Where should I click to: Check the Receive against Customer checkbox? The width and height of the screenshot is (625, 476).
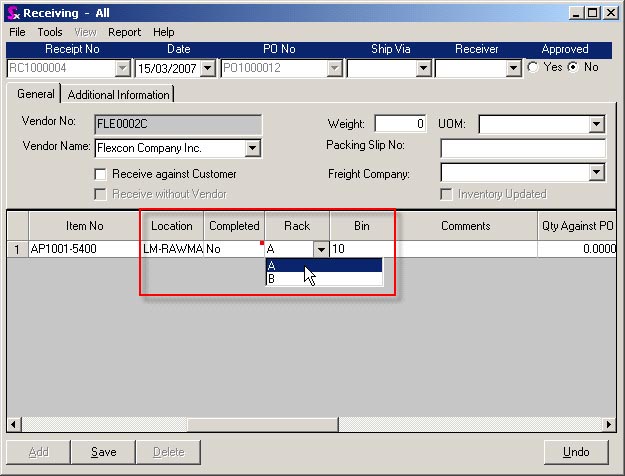coord(101,174)
